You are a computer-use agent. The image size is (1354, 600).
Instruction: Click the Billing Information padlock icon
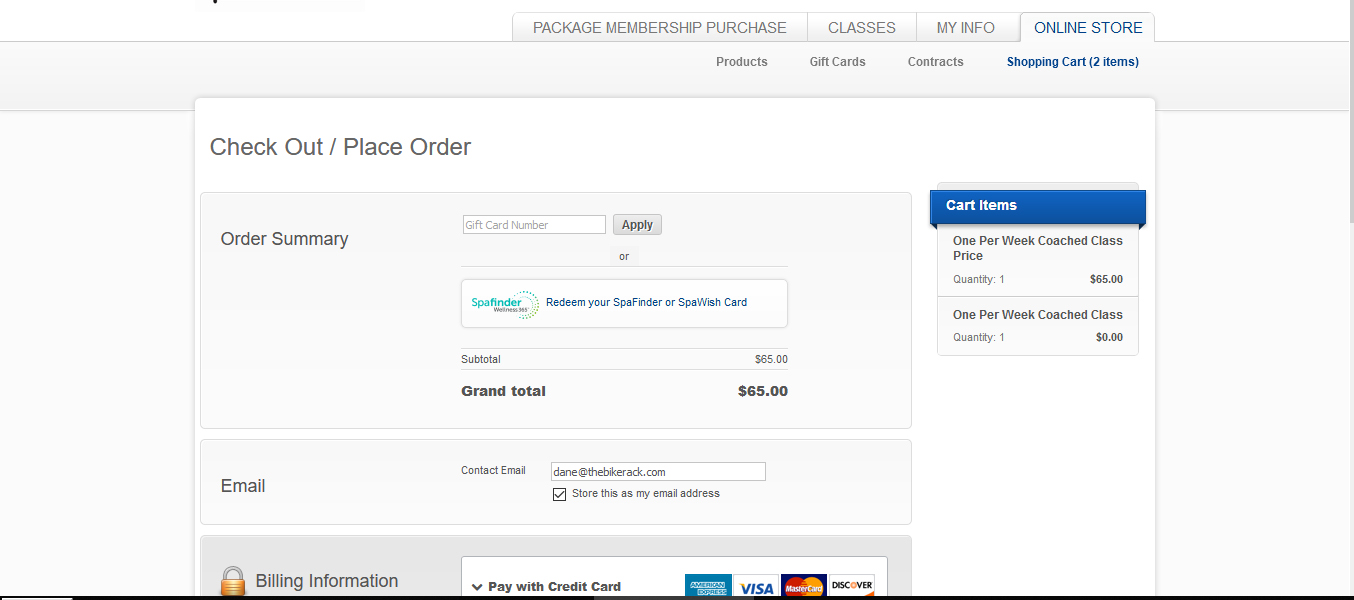pos(233,581)
